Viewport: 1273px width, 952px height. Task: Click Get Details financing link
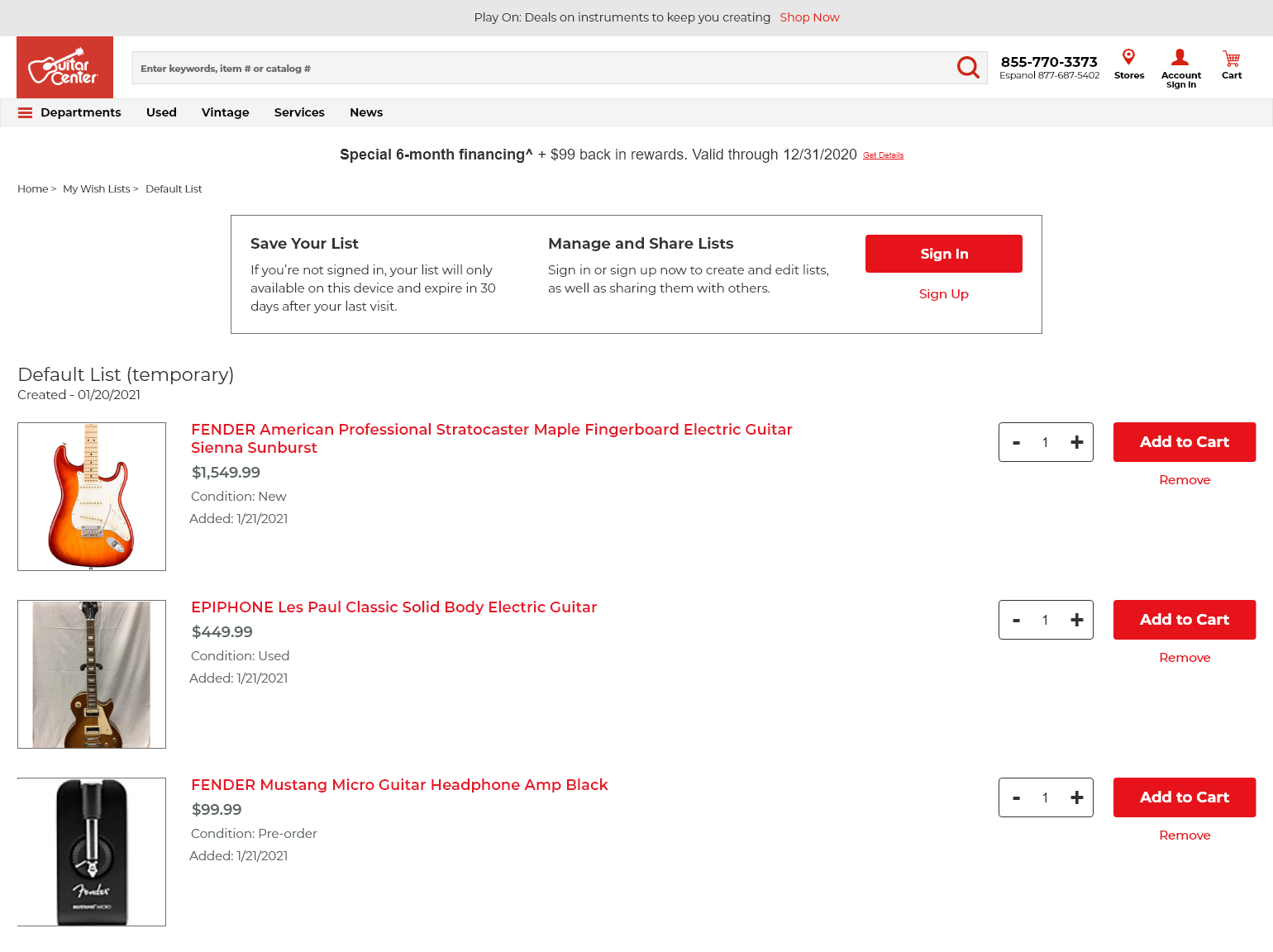pos(883,155)
